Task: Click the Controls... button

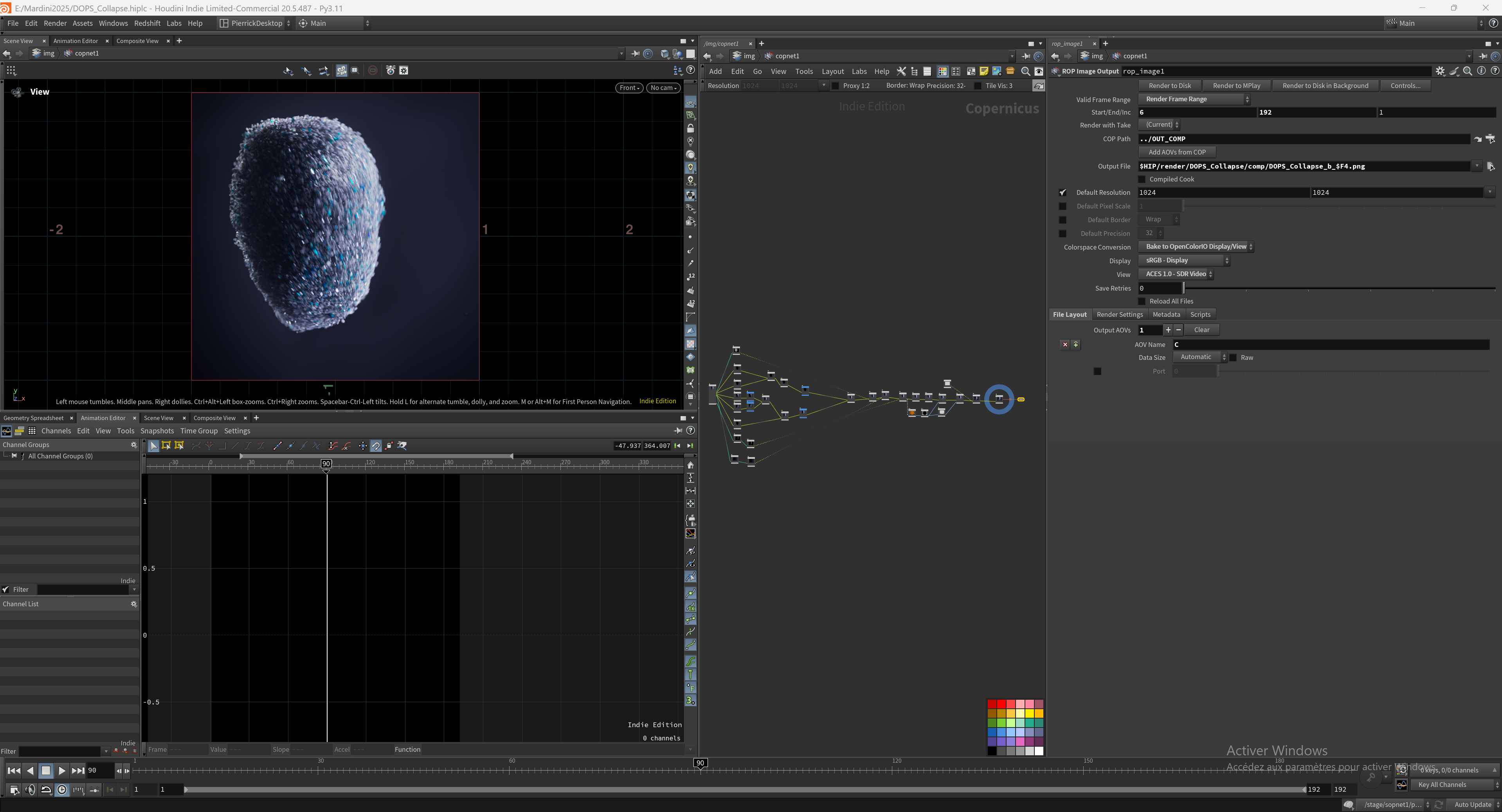Action: tap(1405, 86)
